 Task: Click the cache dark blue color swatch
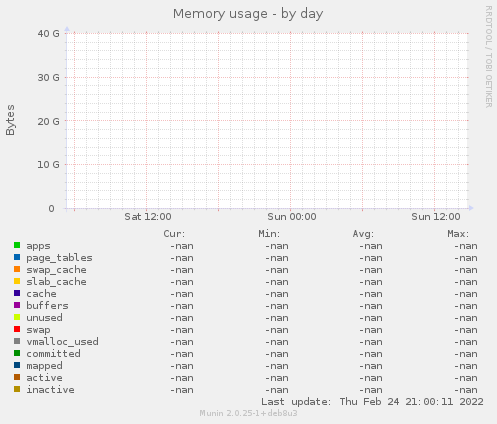click(17, 293)
